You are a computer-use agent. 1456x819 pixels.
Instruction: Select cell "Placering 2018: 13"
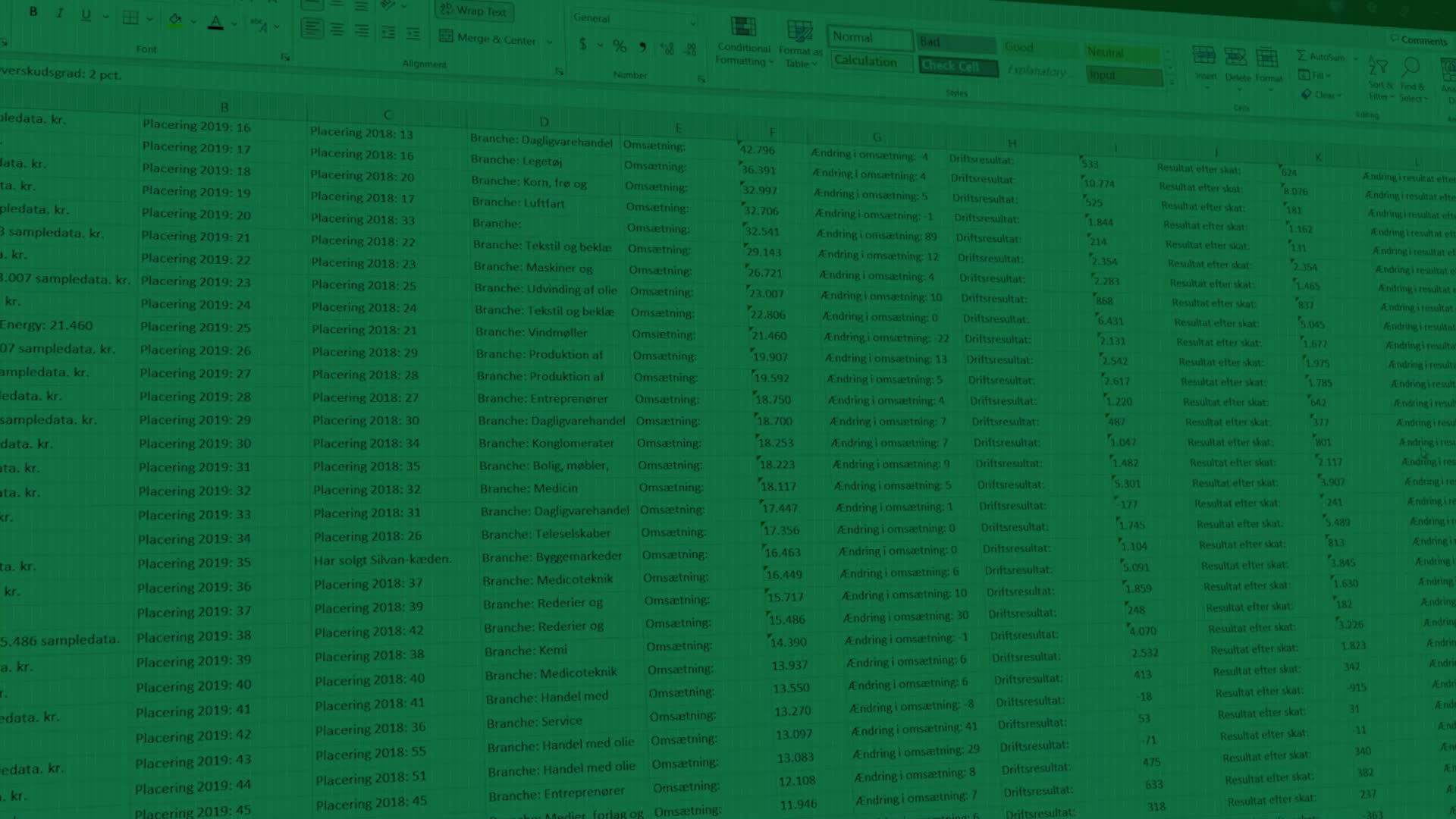click(x=361, y=133)
